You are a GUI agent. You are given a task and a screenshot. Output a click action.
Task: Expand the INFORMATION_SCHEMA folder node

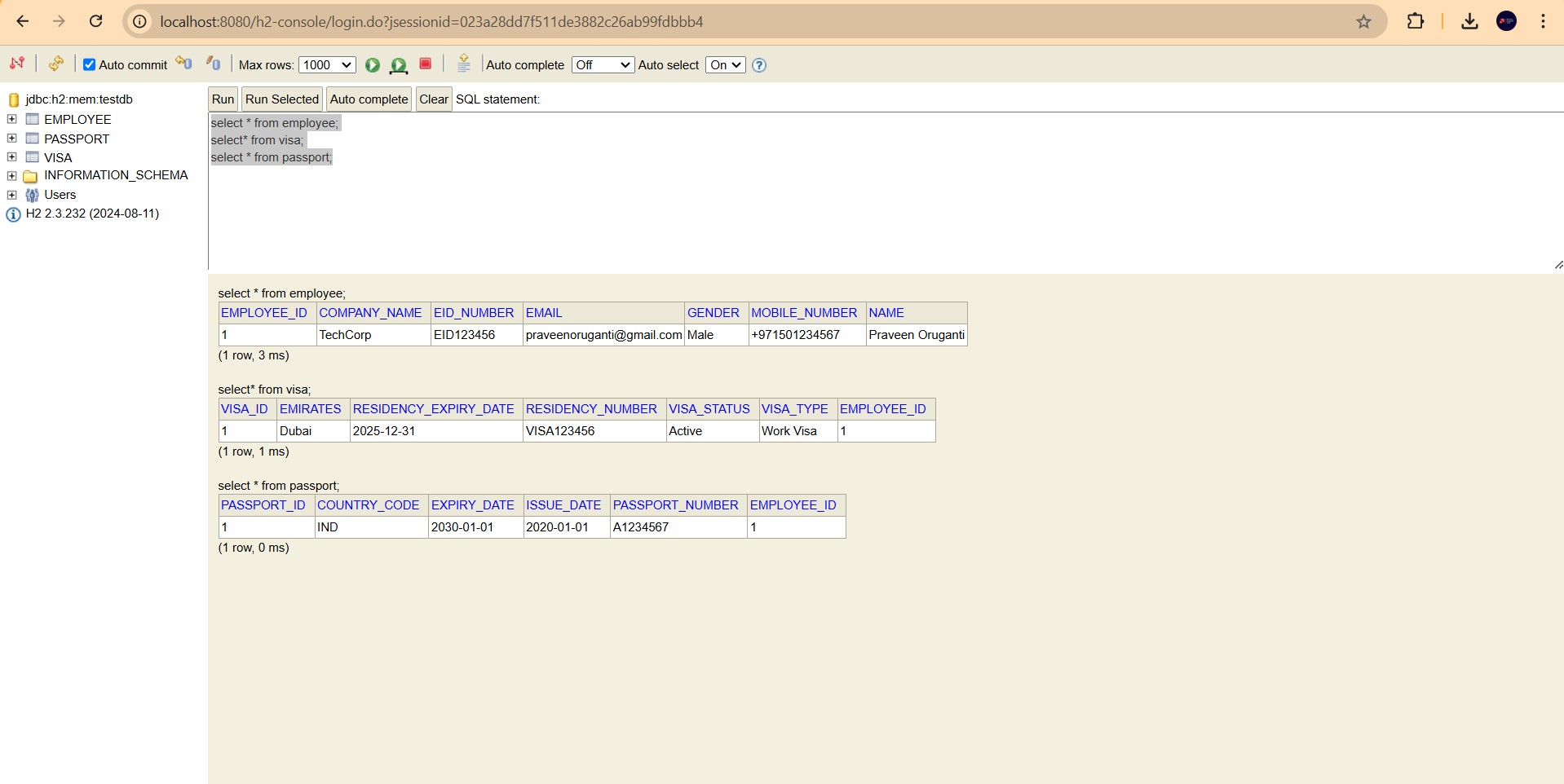12,175
